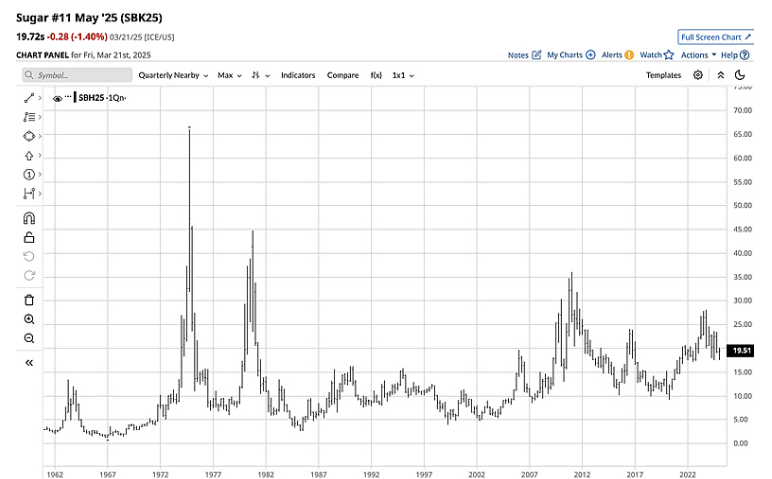Toggle dark mode with the moon icon

point(739,75)
